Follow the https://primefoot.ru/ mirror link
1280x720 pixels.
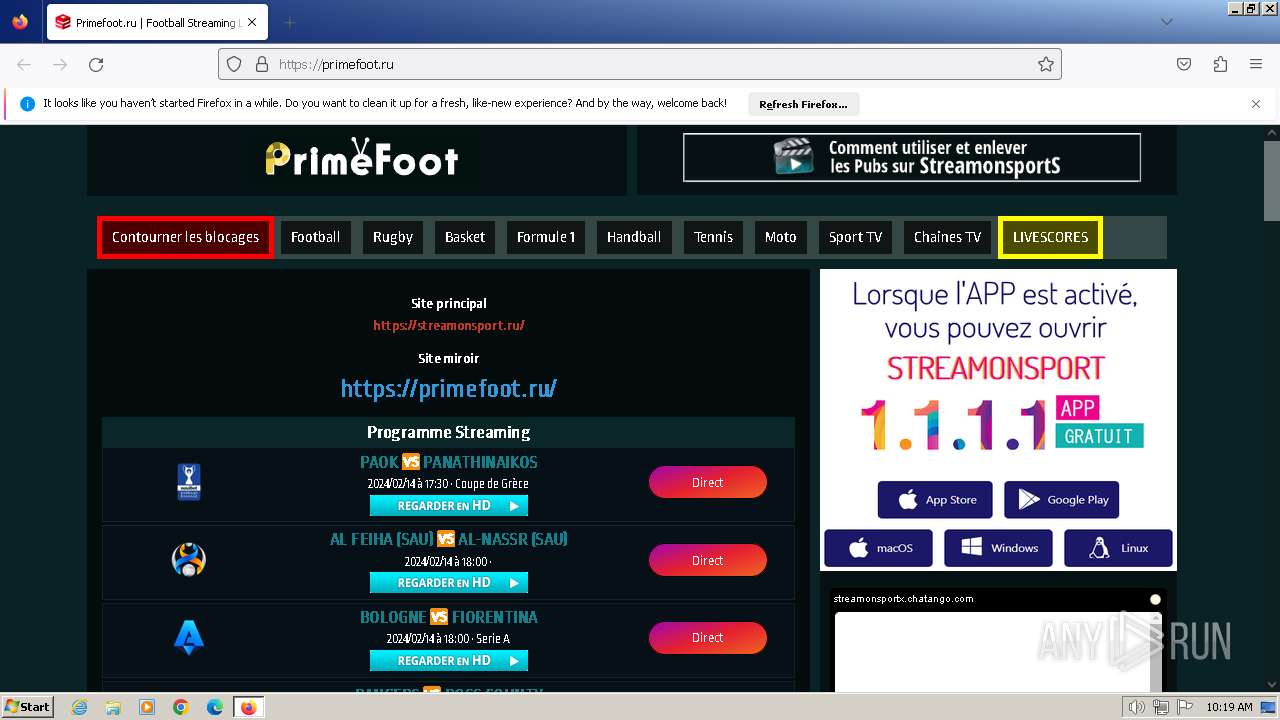coord(449,388)
